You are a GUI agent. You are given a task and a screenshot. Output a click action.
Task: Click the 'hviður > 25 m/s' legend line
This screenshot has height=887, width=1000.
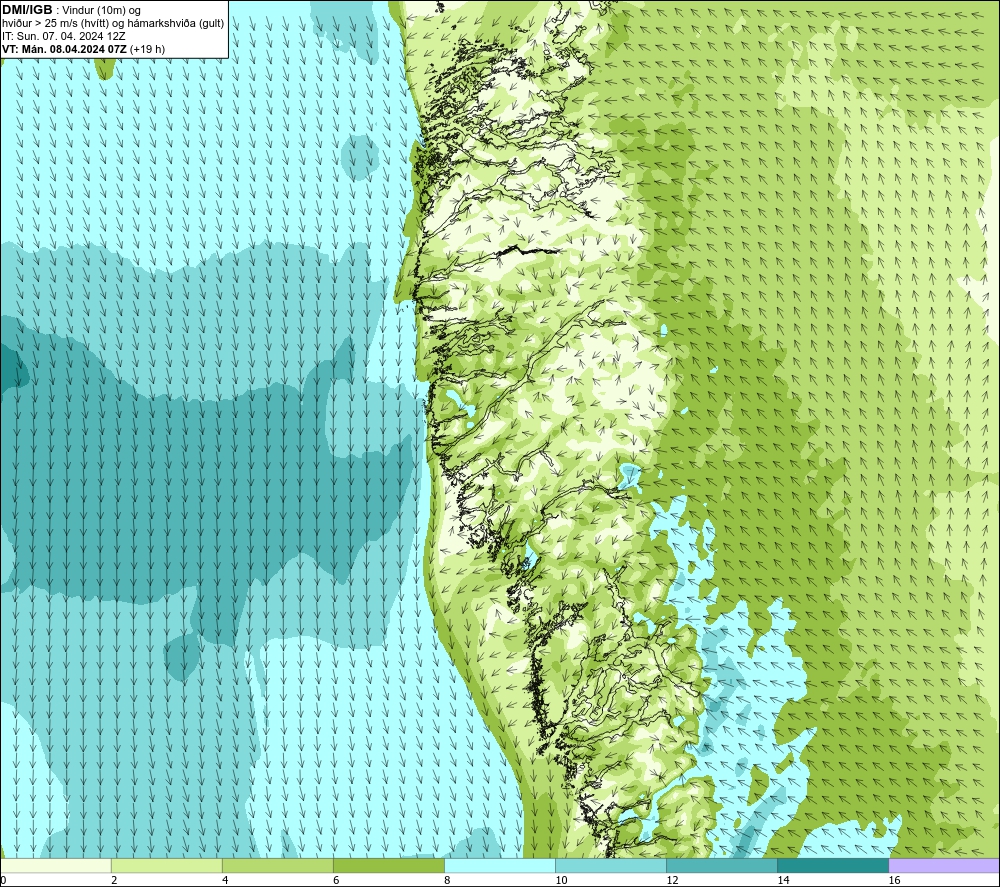click(113, 24)
